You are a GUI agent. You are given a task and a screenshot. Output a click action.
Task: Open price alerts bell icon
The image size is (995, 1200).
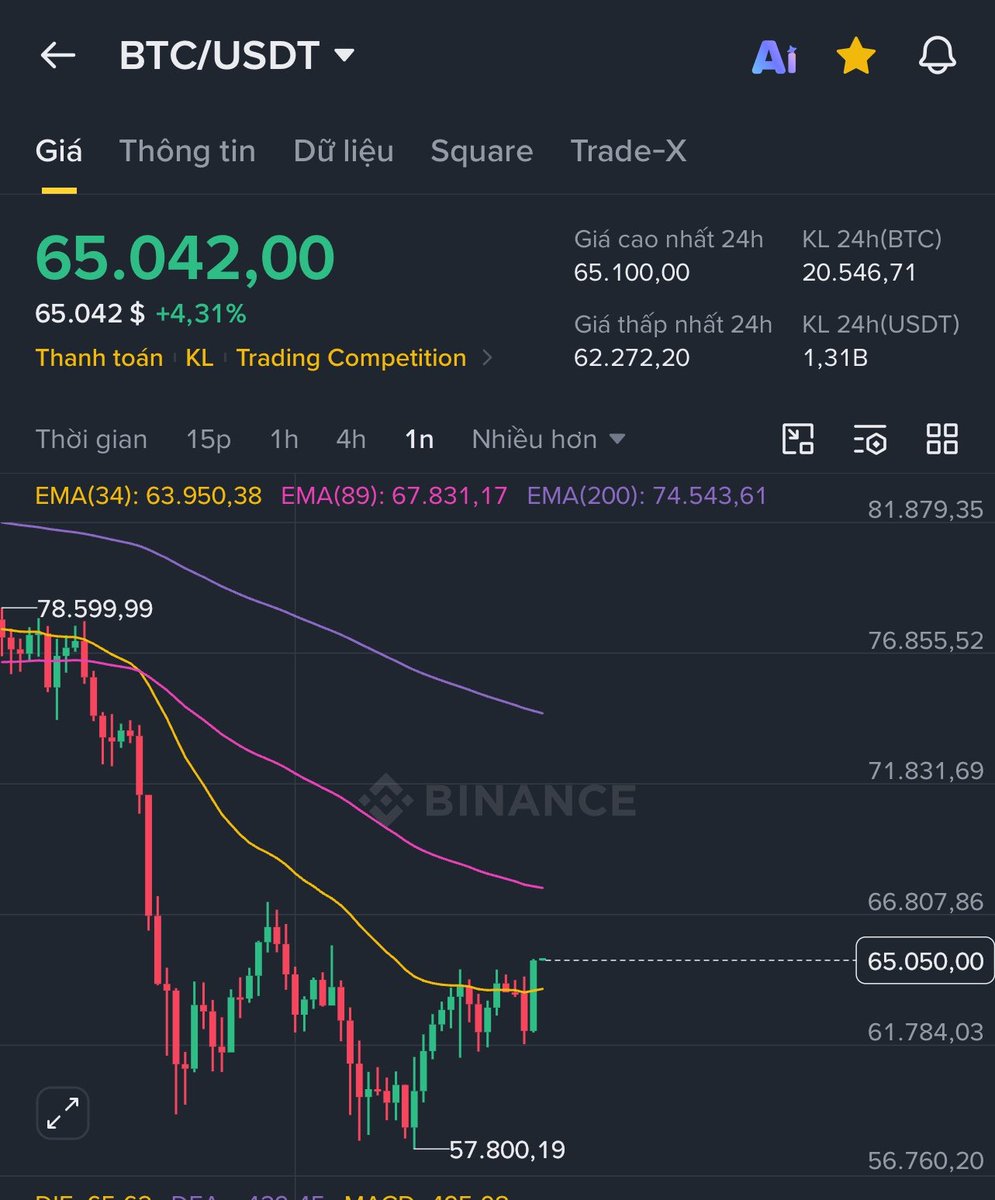coord(937,57)
